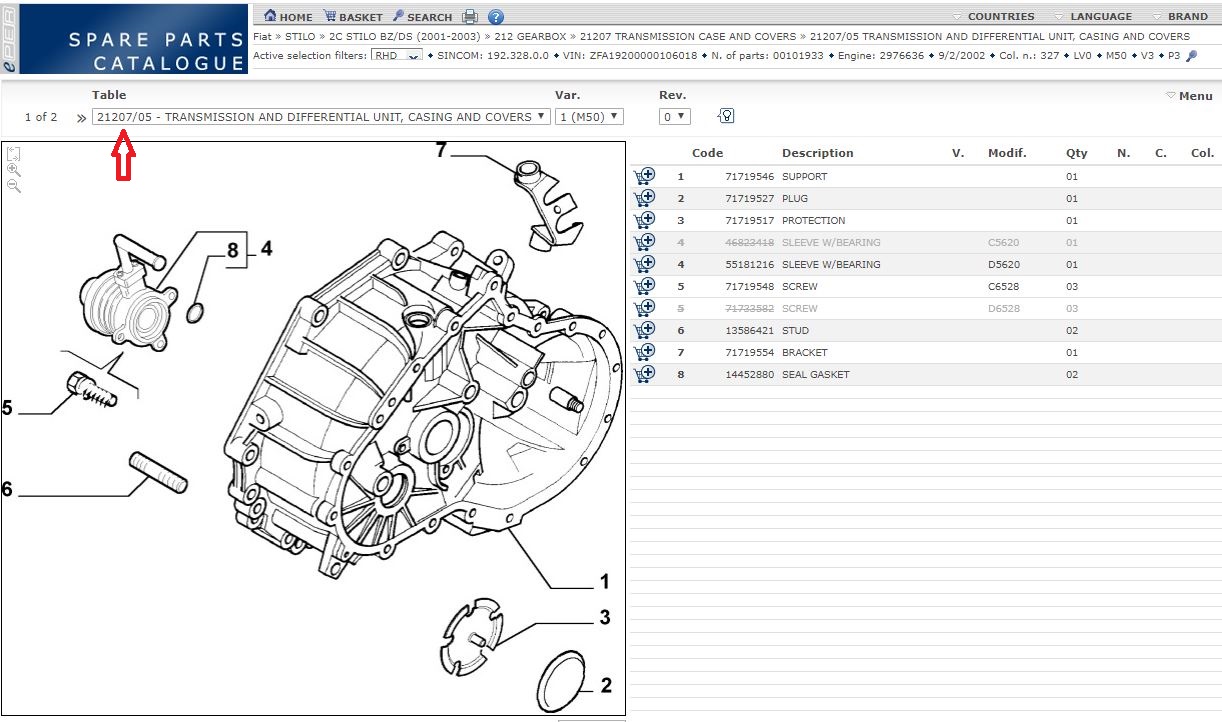Go to the Home page
1222x722 pixels.
[288, 17]
